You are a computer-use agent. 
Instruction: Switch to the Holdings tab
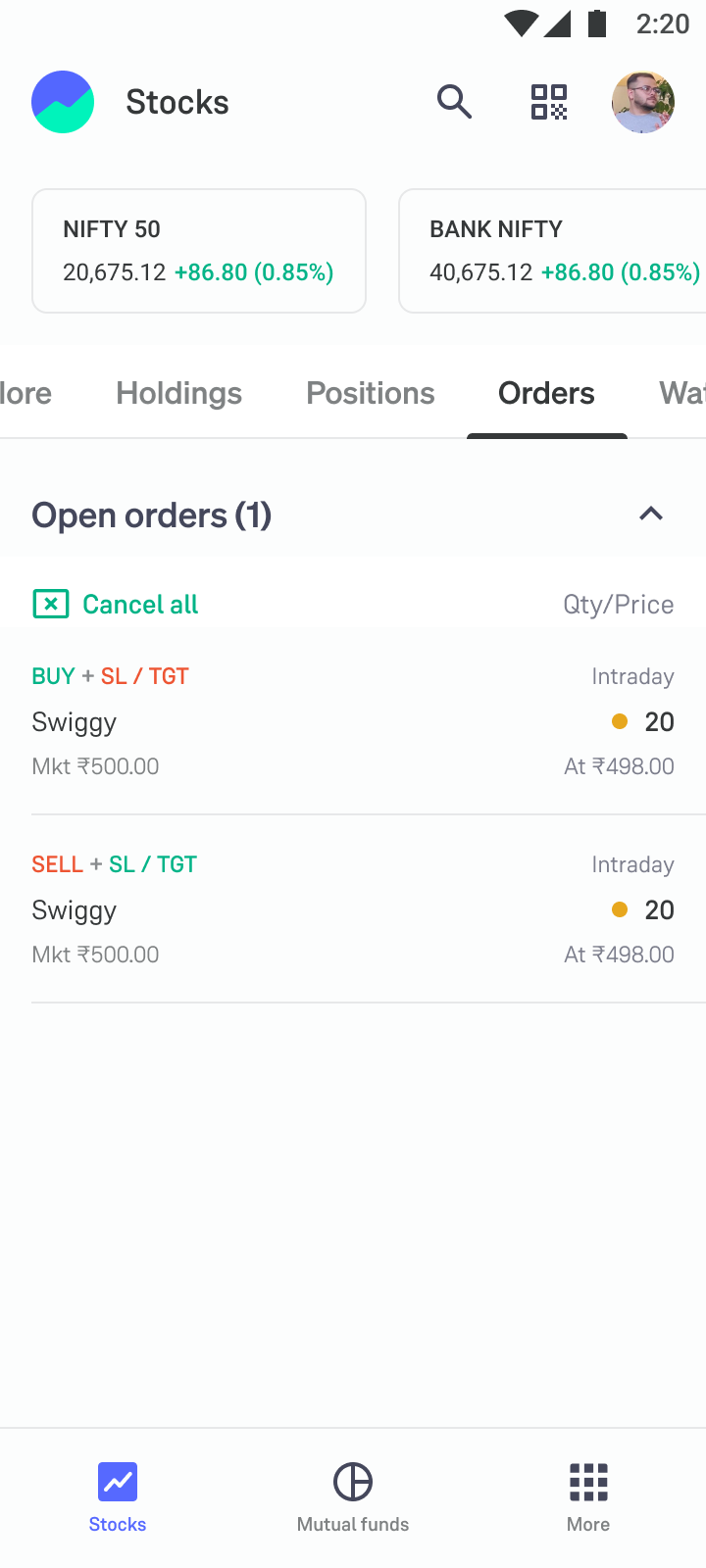click(x=178, y=393)
